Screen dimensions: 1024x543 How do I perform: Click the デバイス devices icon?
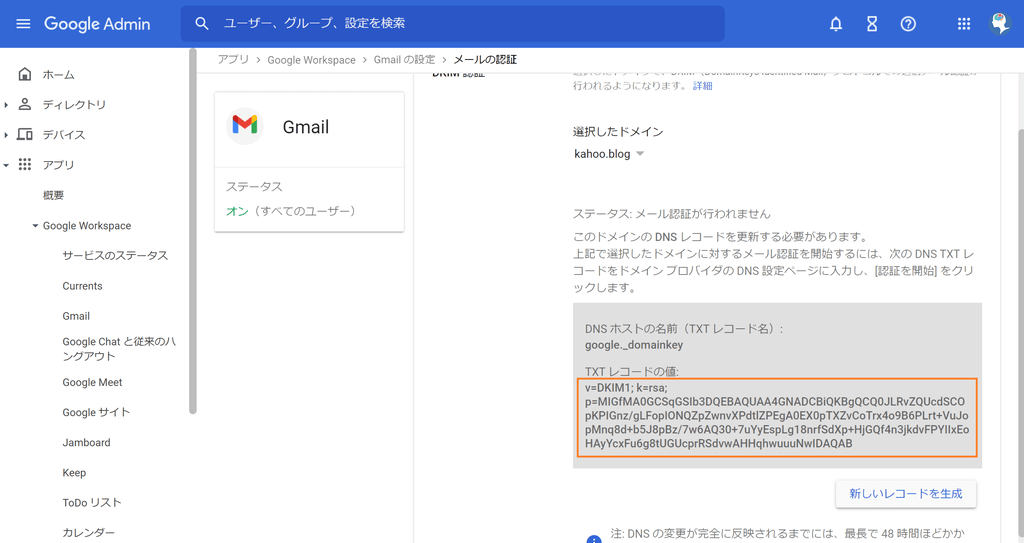[25, 134]
